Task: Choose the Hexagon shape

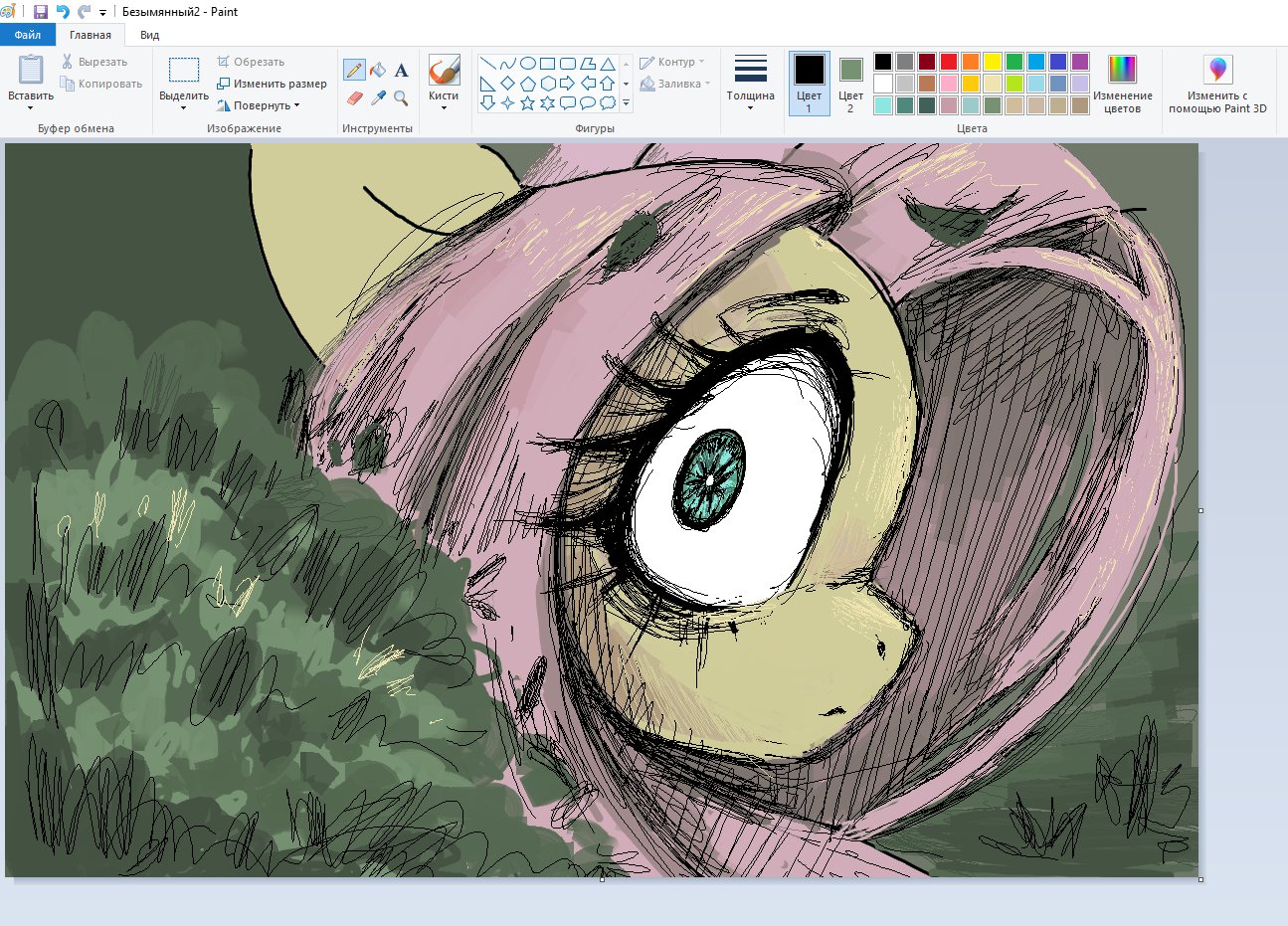Action: pos(547,84)
